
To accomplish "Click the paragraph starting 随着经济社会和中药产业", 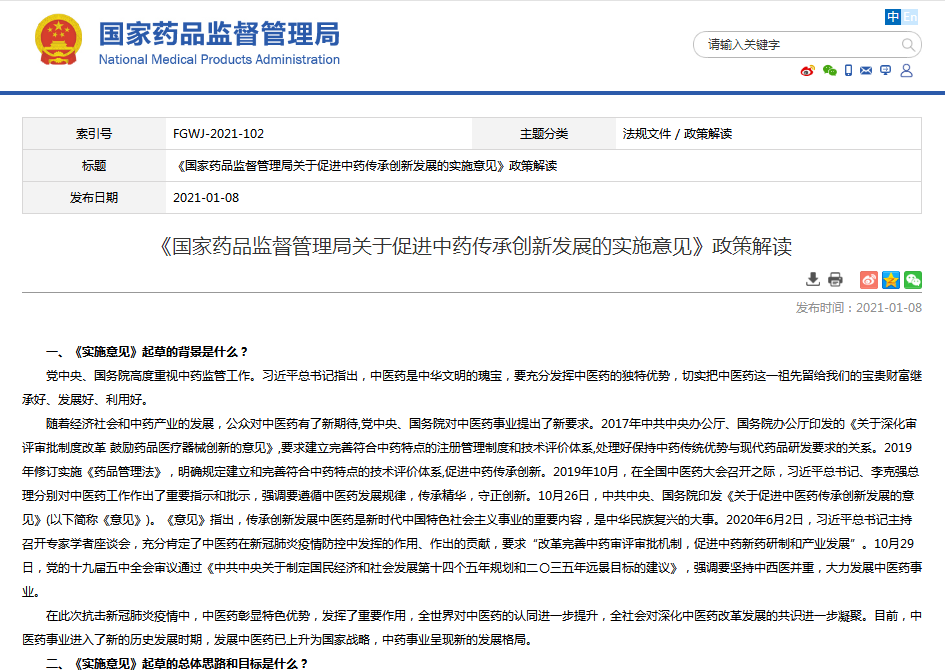I will click(x=472, y=507).
